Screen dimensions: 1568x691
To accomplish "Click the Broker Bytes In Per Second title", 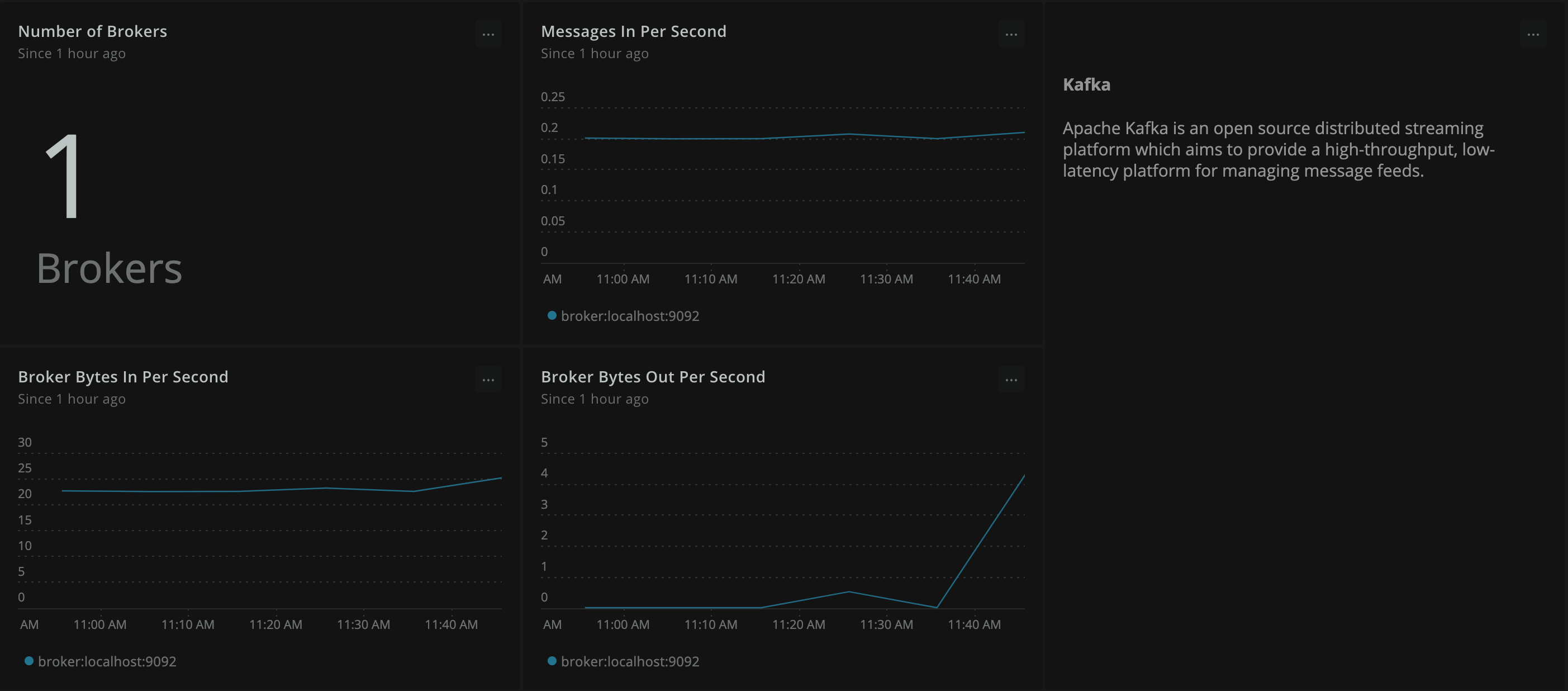I will (x=123, y=377).
